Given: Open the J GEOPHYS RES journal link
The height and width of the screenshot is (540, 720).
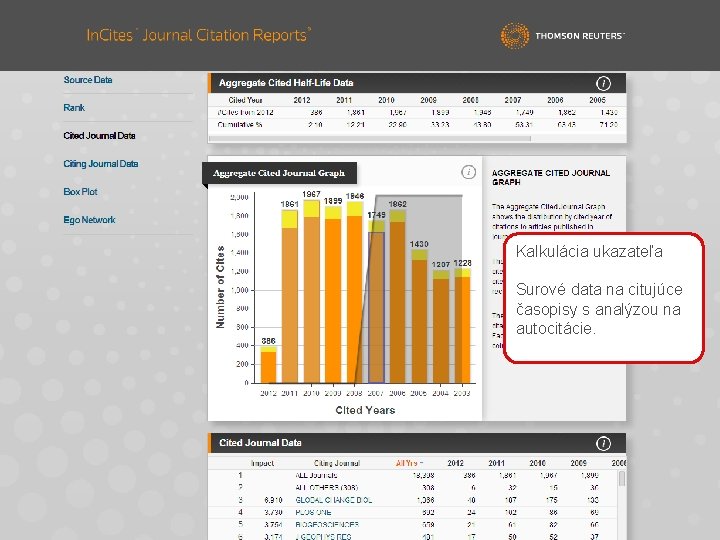Looking at the screenshot, I should coord(323,536).
